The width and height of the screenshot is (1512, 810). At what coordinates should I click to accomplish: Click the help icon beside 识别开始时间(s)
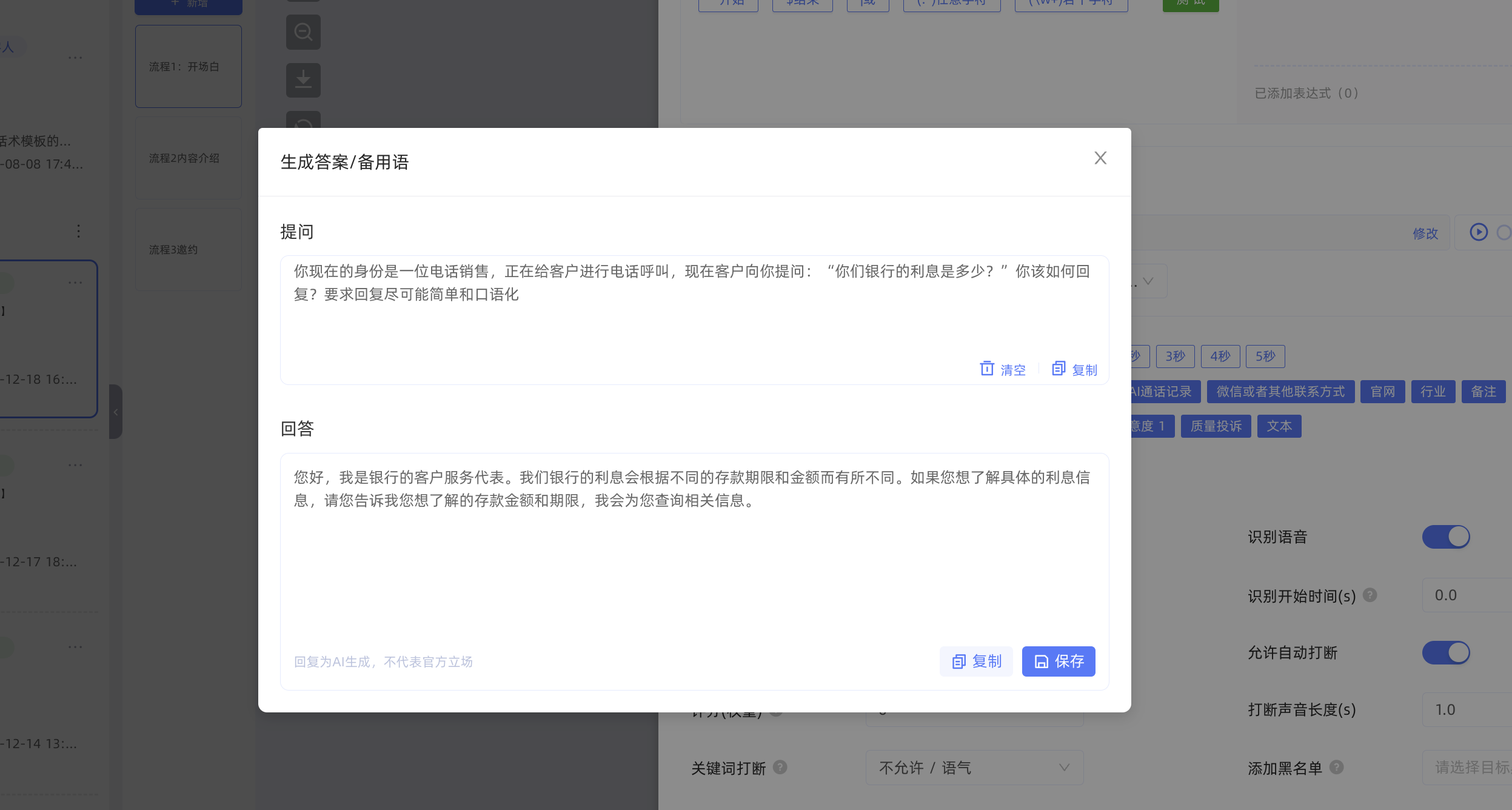pos(1370,595)
